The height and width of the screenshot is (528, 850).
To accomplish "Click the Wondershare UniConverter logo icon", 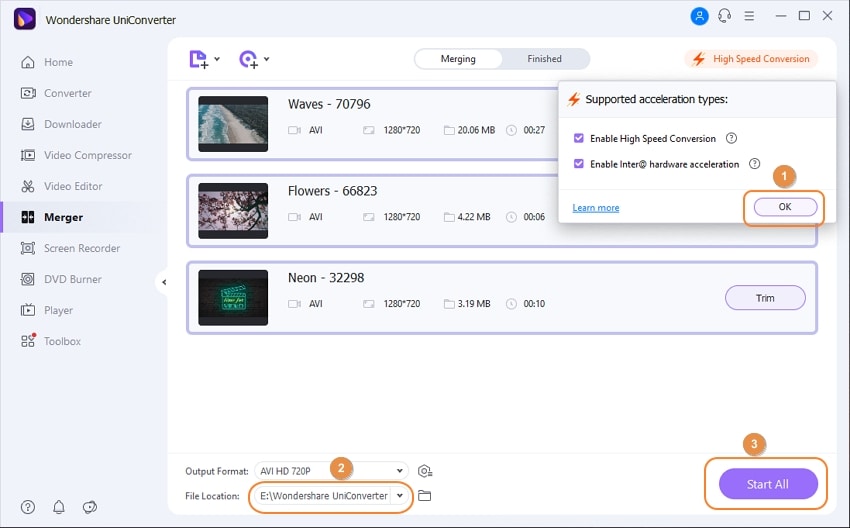I will [24, 19].
